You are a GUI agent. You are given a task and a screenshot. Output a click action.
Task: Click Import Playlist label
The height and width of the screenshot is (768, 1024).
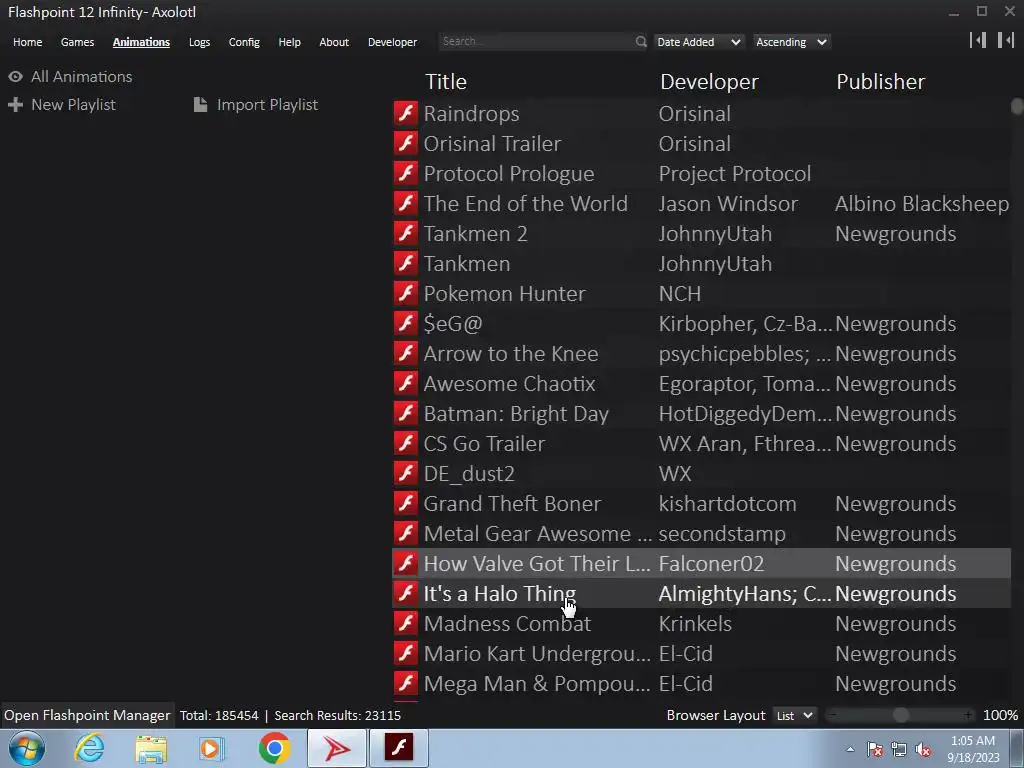tap(268, 104)
